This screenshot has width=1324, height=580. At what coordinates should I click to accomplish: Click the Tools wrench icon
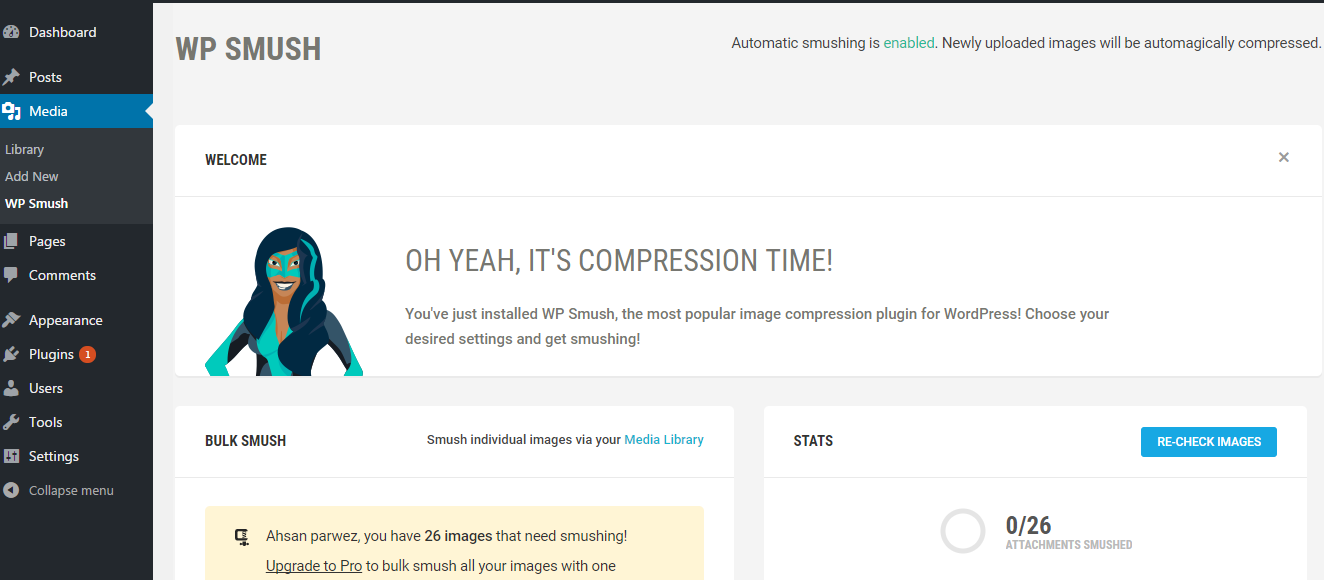[x=11, y=422]
